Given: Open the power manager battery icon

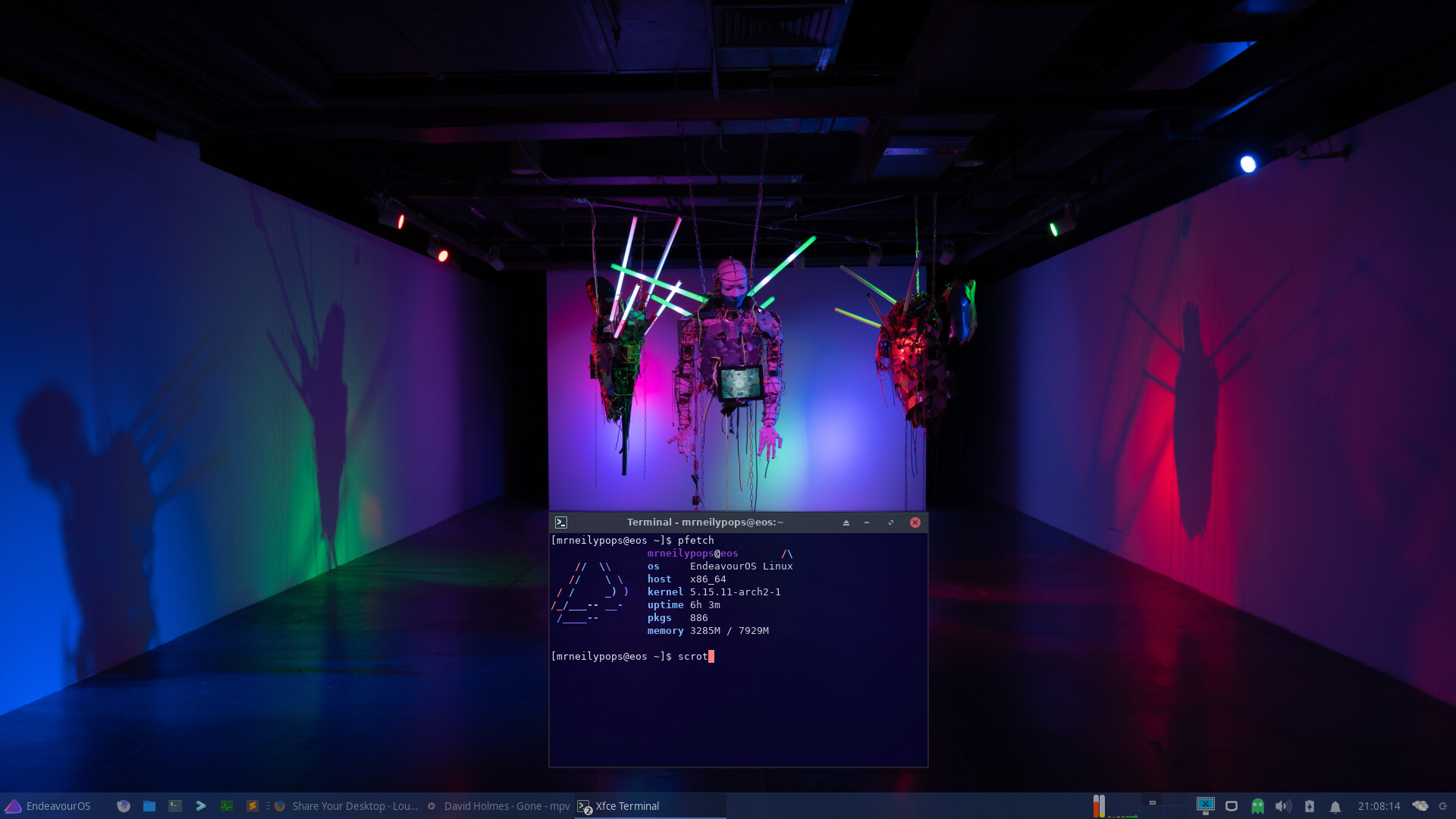Looking at the screenshot, I should [1309, 806].
